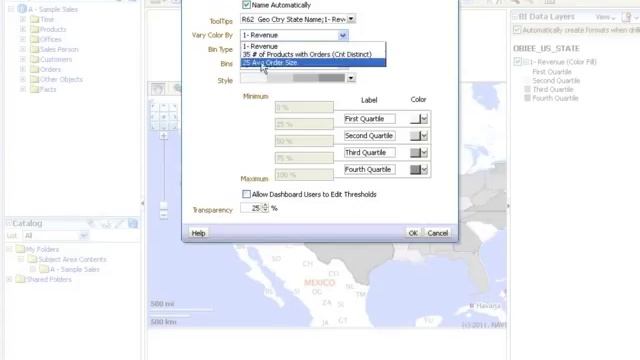Uncheck the 1- Revenue (Color Fill) layer checkbox
This screenshot has height=360, width=640.
(x=517, y=62)
